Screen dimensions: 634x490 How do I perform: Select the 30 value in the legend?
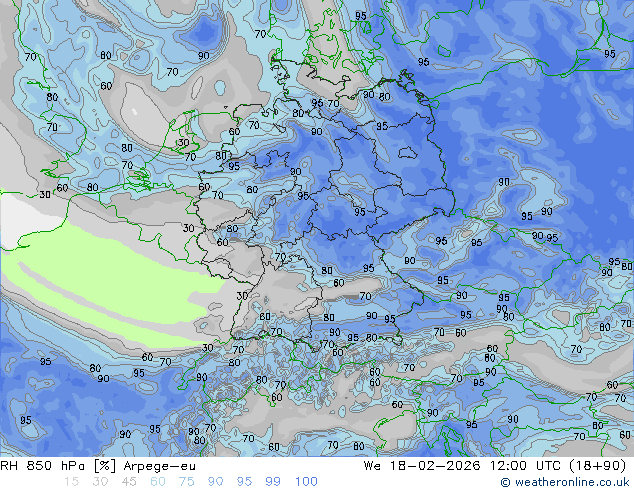click(x=100, y=482)
